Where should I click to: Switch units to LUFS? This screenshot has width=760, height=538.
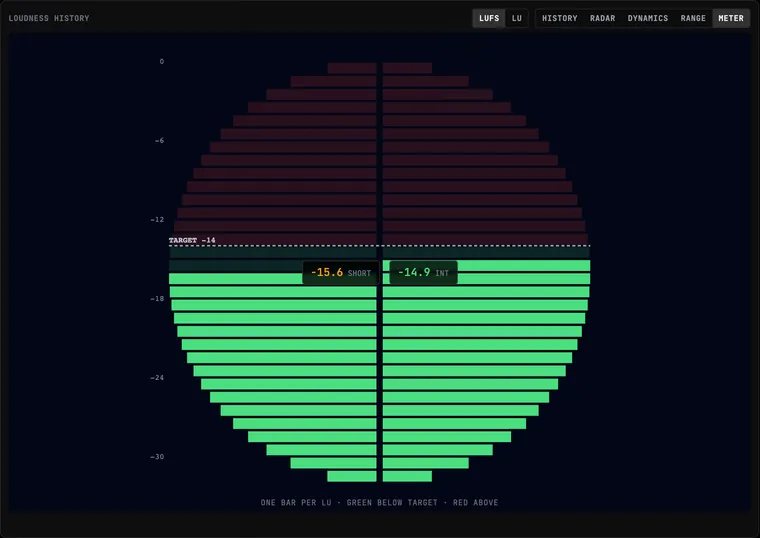tap(489, 18)
